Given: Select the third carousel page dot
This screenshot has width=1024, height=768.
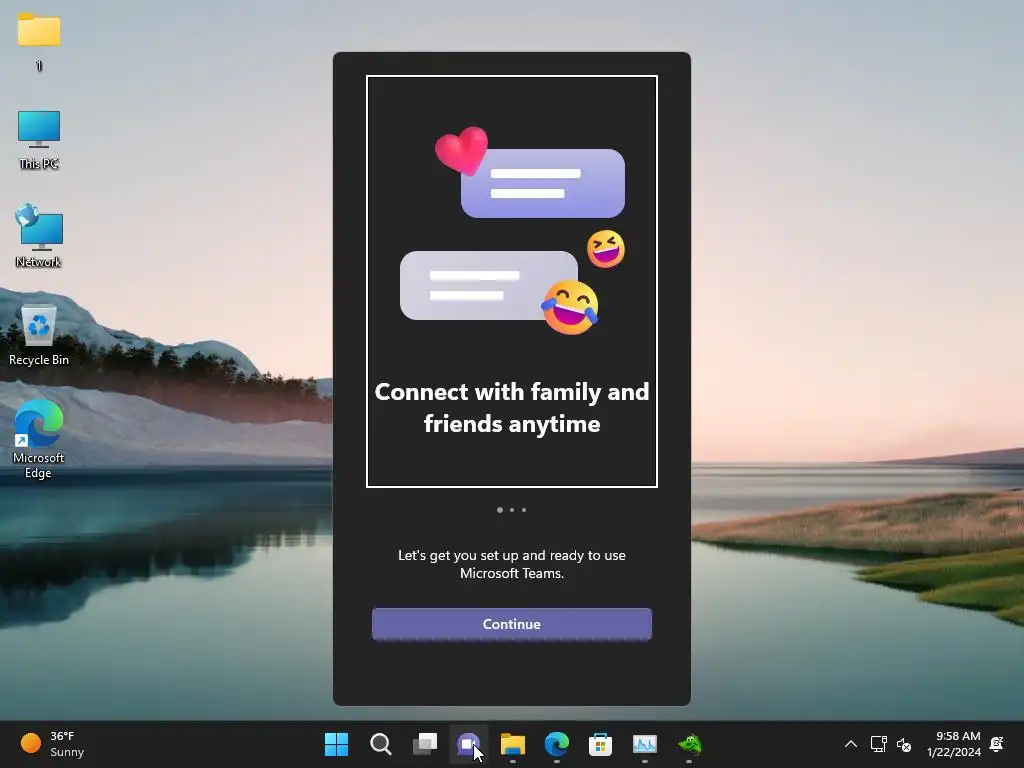Looking at the screenshot, I should click(524, 510).
